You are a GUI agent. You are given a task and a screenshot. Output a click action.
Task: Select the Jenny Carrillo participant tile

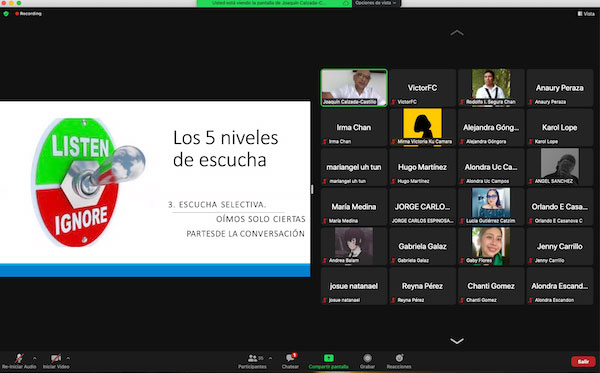[x=560, y=246]
